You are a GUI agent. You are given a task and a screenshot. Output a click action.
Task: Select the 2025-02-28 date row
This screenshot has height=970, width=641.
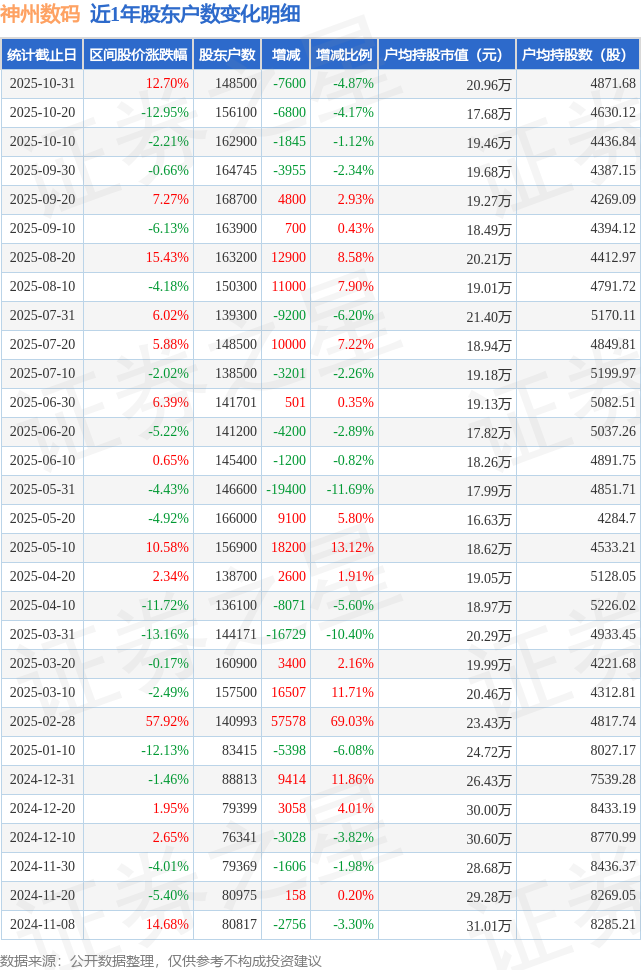pos(42,722)
